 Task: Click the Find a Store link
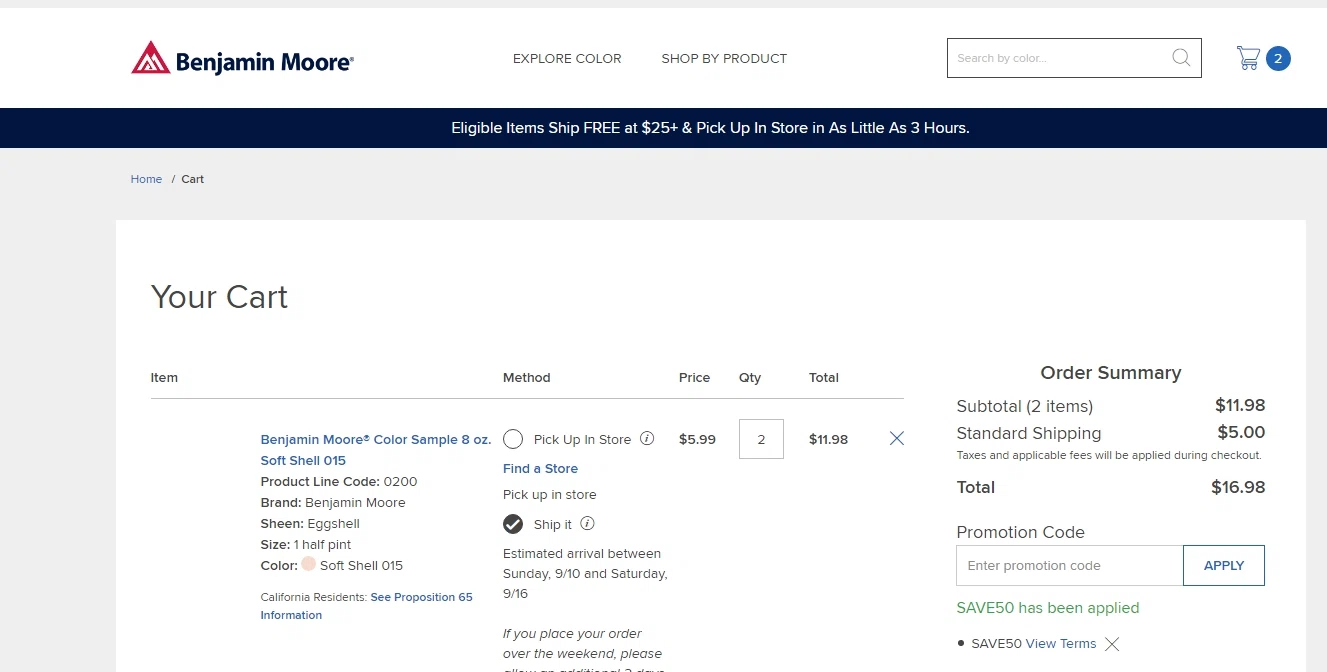540,469
